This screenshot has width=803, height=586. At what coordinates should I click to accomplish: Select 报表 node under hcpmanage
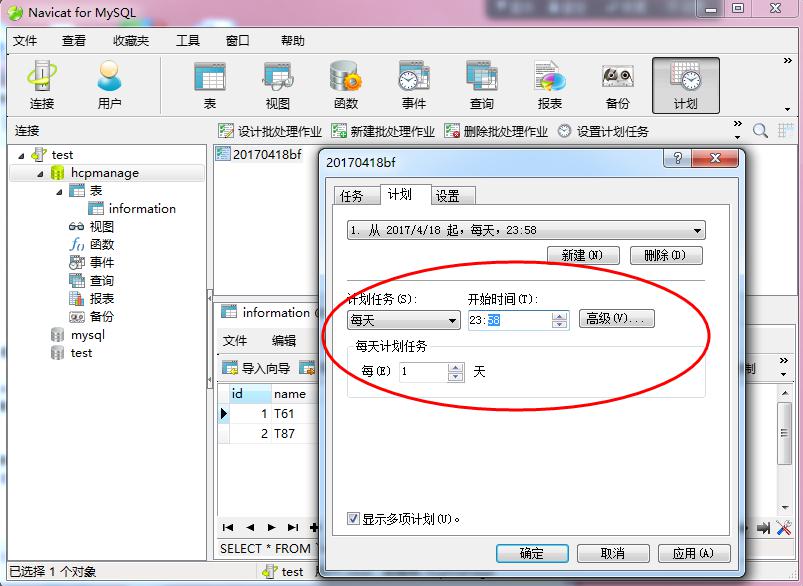pyautogui.click(x=91, y=299)
